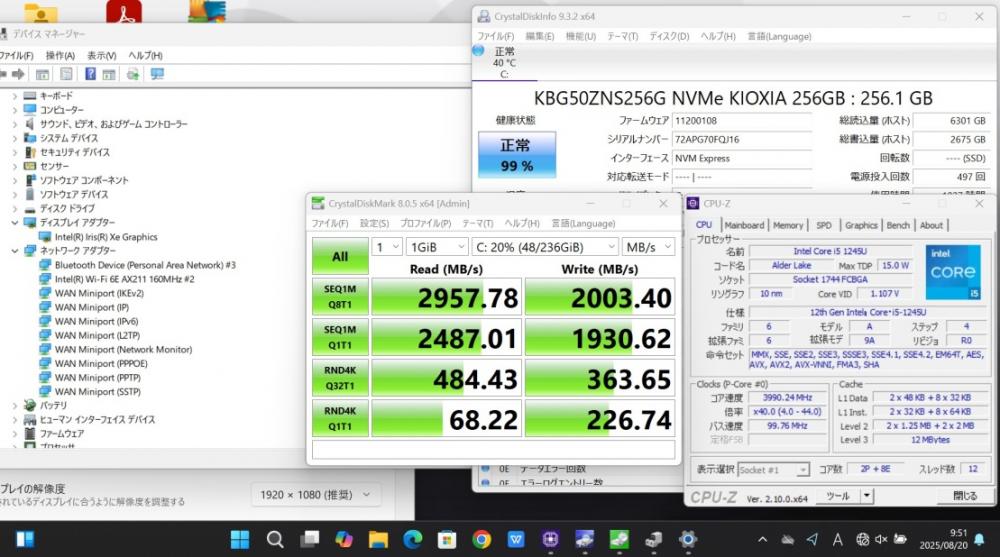Screen dimensions: 1000x557
Task: Open CrystalDiskMark test count dropdown showing 1
Action: pyautogui.click(x=387, y=247)
